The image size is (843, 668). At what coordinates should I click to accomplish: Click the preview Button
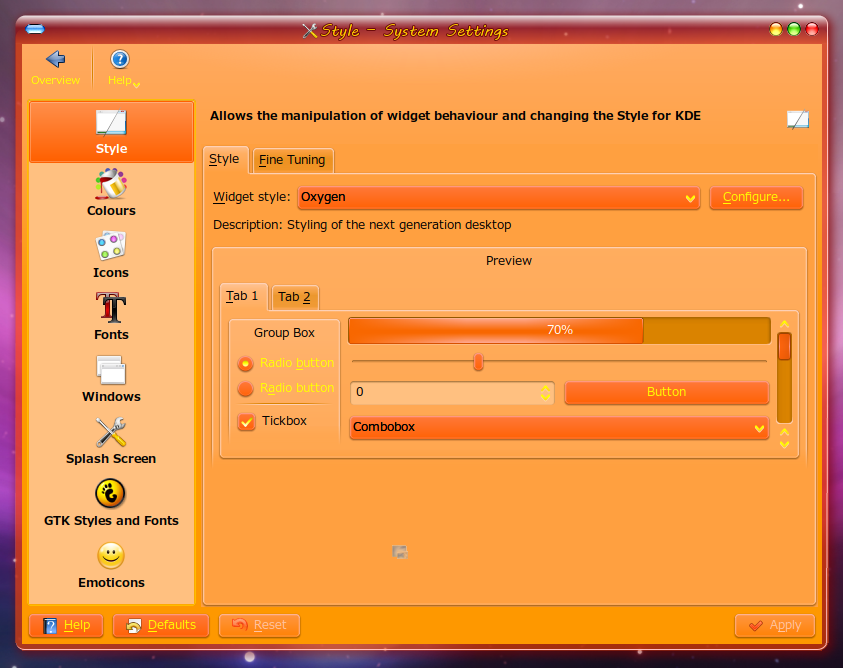click(x=667, y=392)
